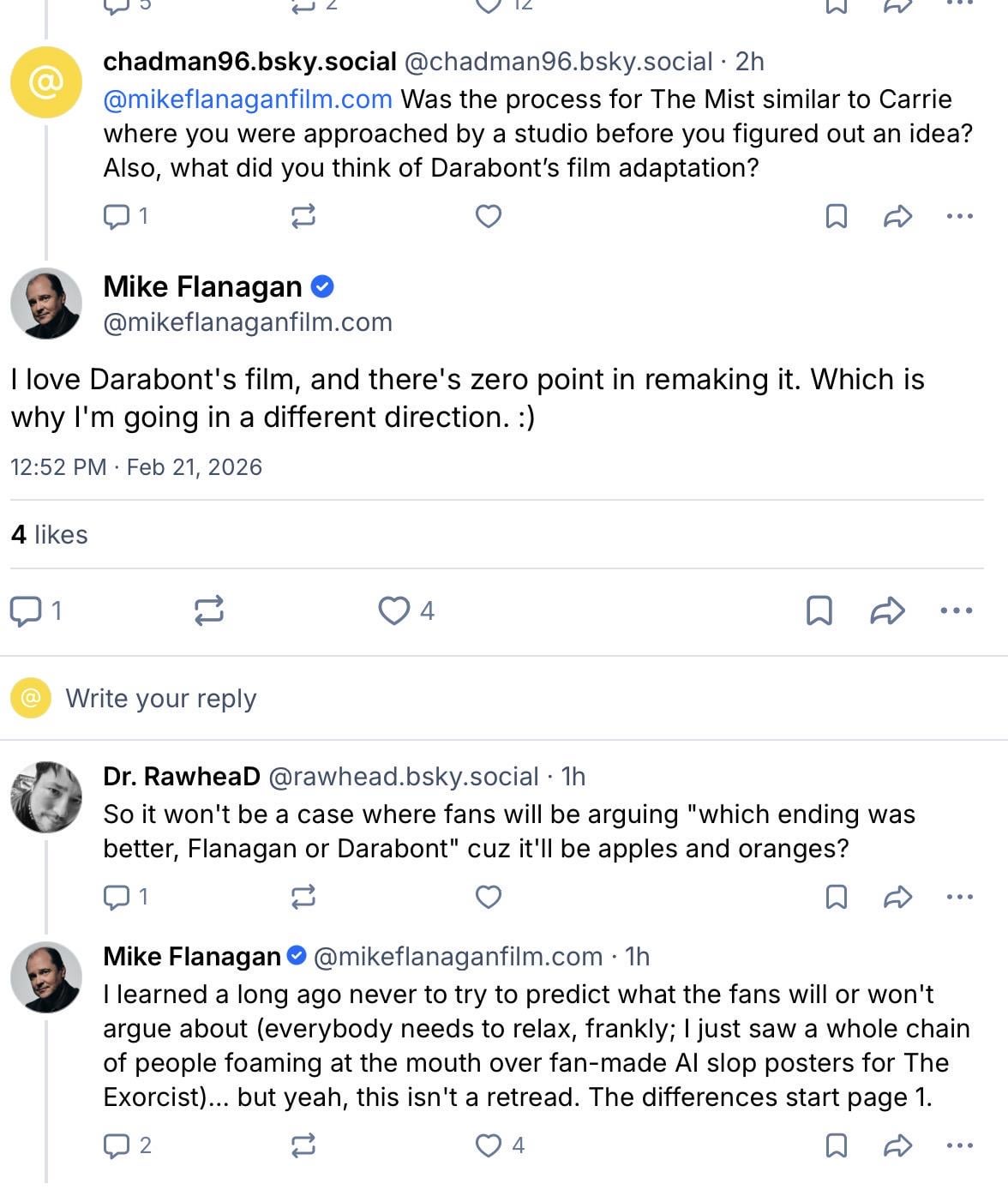
Task: Like Mike Flanagan's main post
Action: 395,610
